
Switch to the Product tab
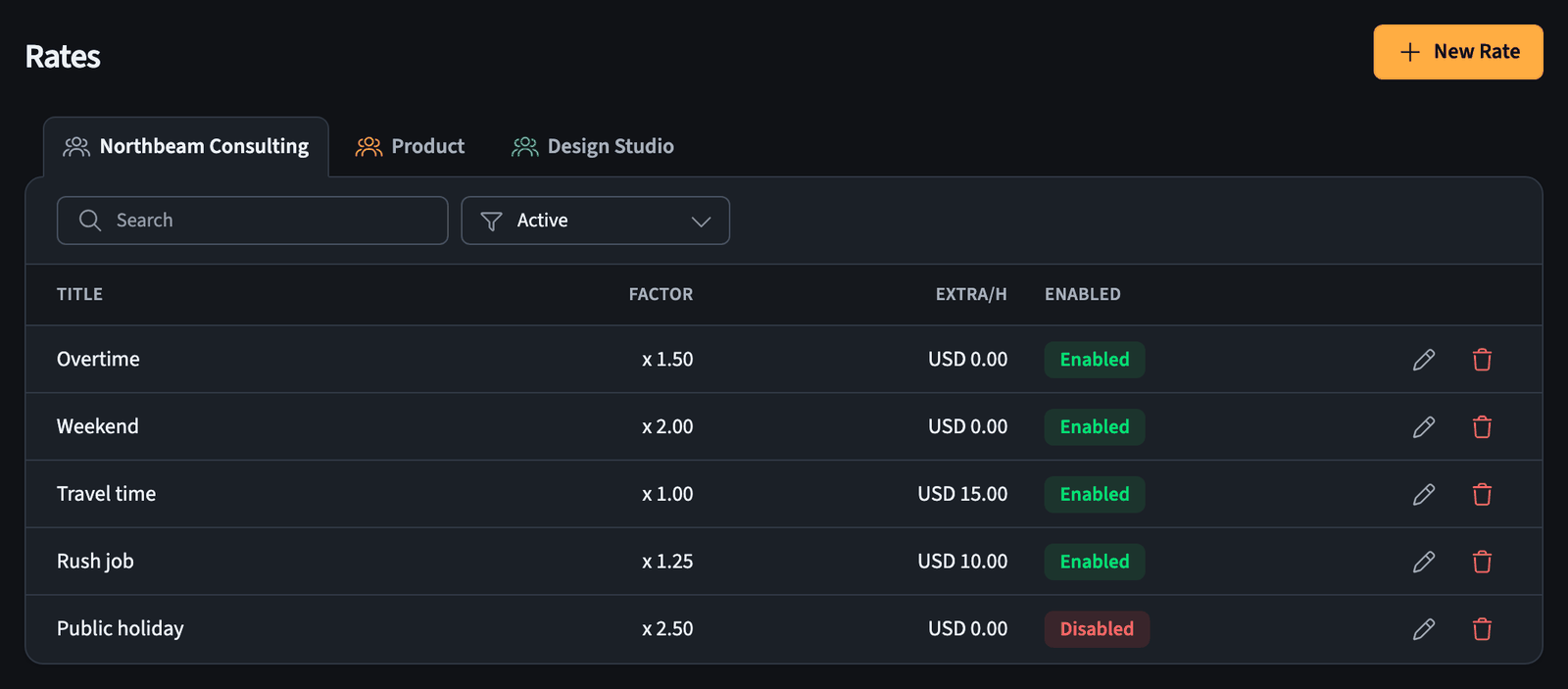click(x=410, y=147)
